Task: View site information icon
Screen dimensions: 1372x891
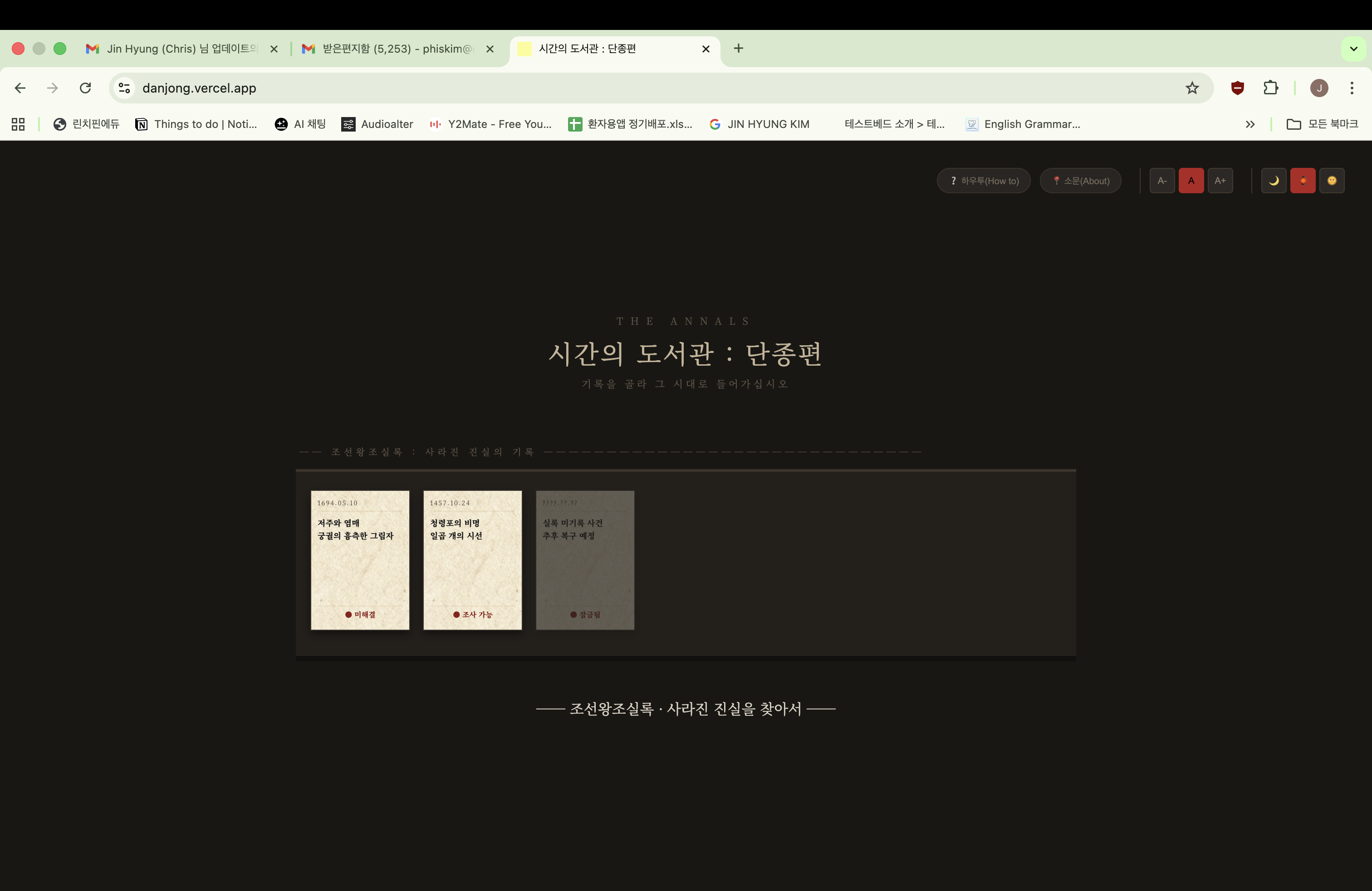Action: point(124,88)
